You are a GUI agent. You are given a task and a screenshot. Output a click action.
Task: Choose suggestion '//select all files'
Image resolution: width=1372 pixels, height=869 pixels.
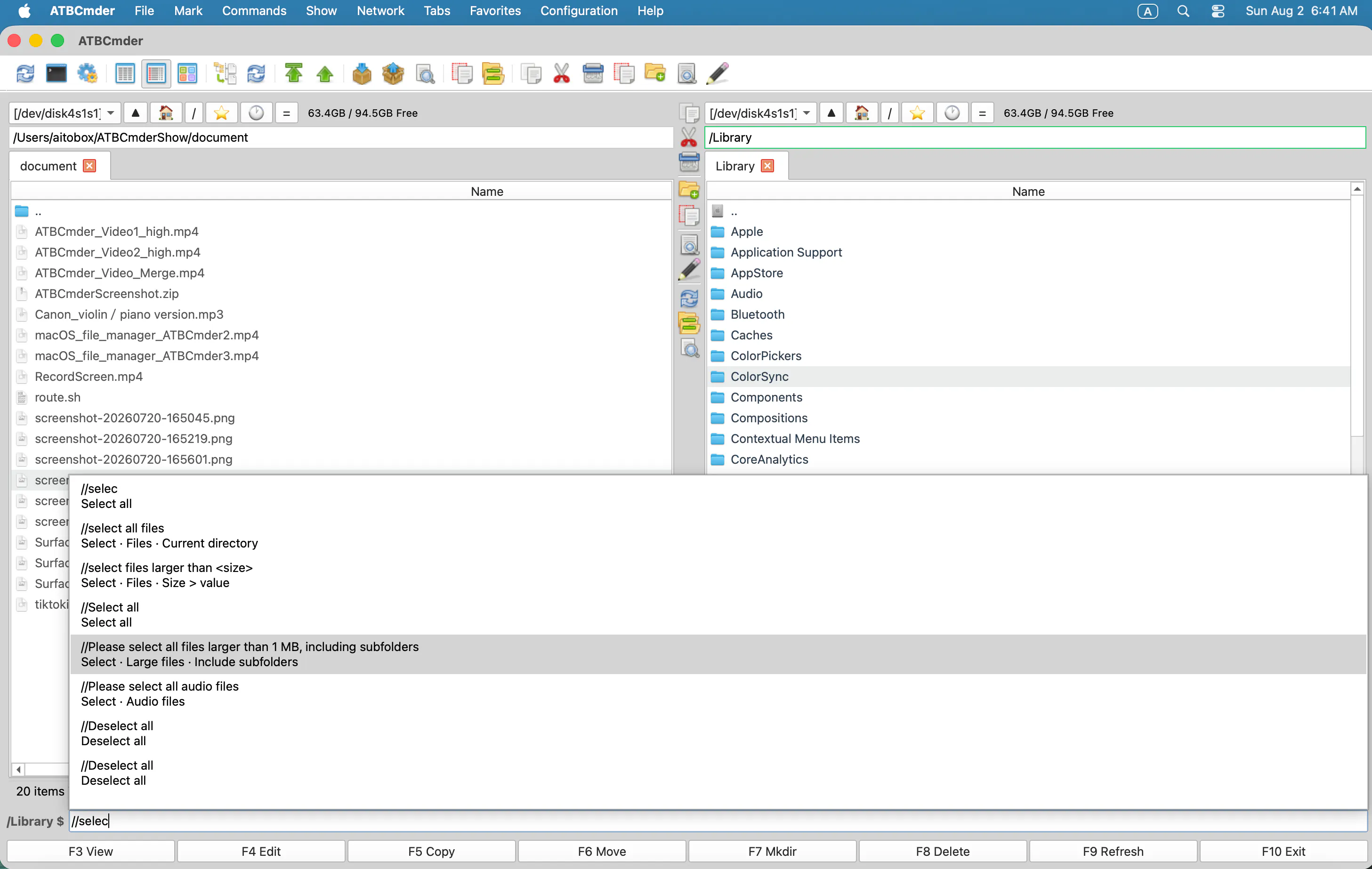coord(718,536)
